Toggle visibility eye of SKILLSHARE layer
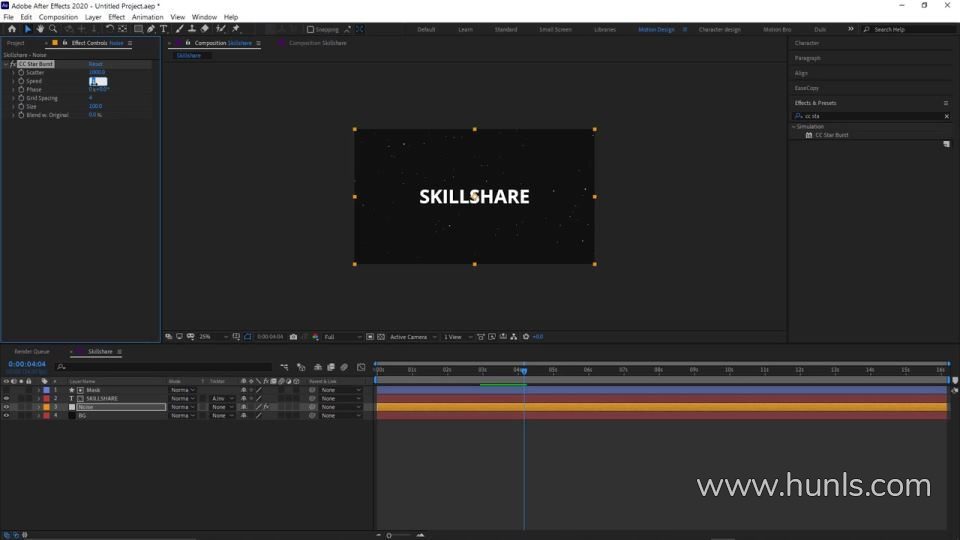This screenshot has width=960, height=540. (6, 399)
